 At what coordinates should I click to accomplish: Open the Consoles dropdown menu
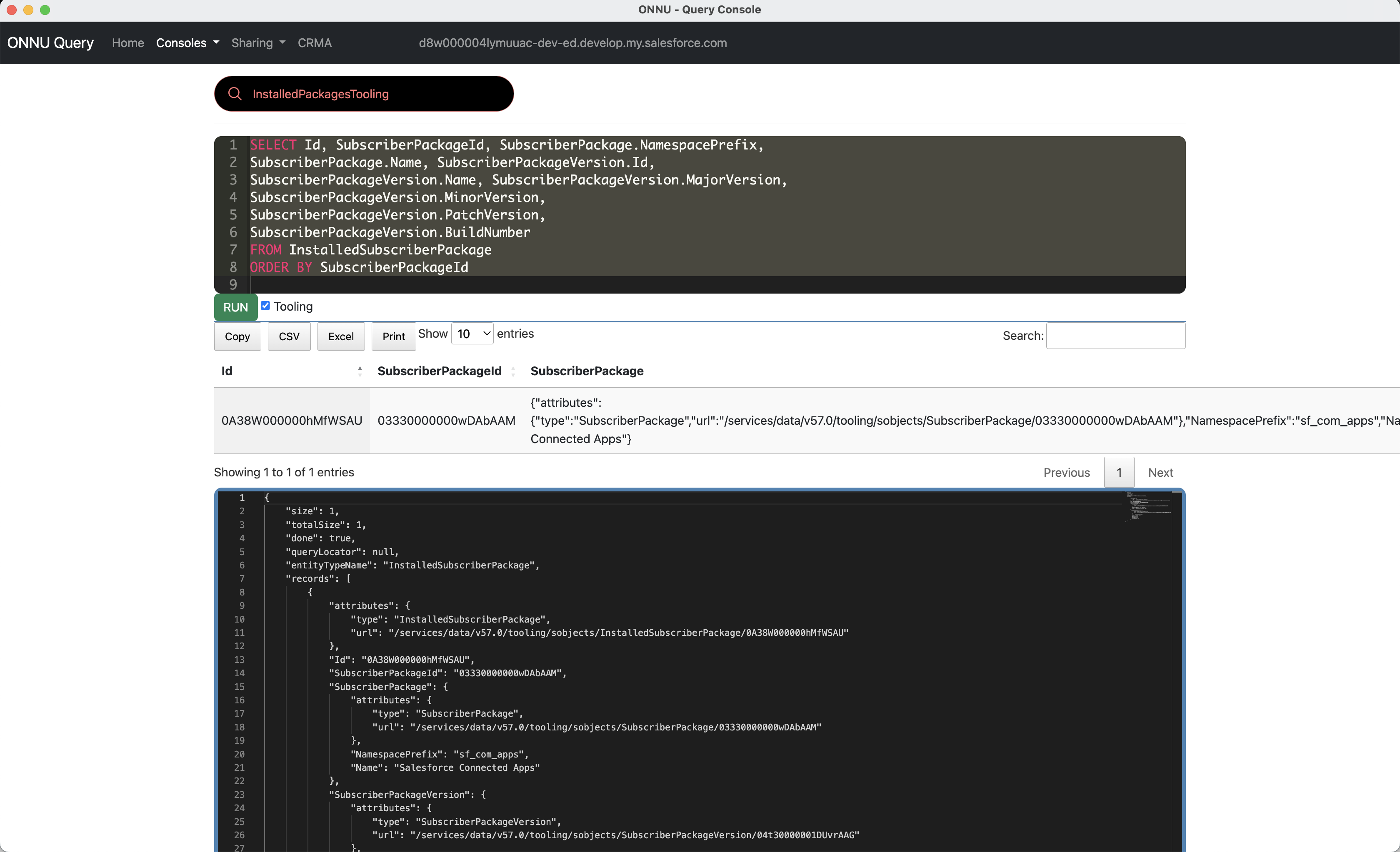pyautogui.click(x=187, y=42)
